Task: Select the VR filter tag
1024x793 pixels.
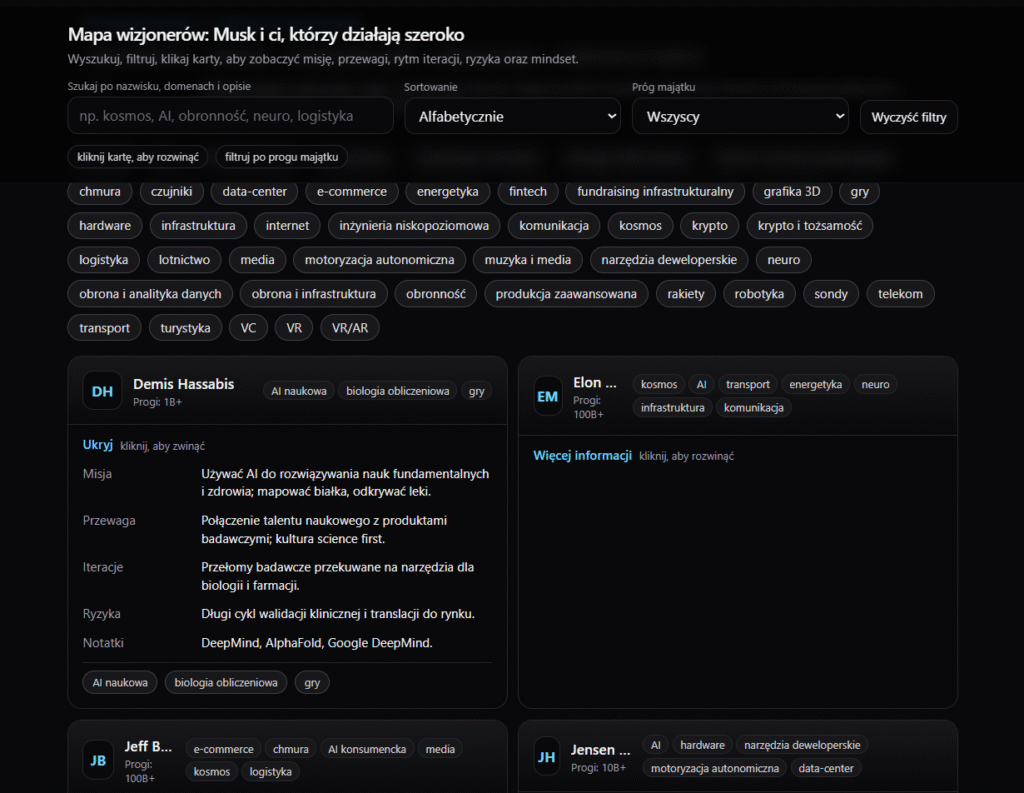Action: [x=294, y=328]
